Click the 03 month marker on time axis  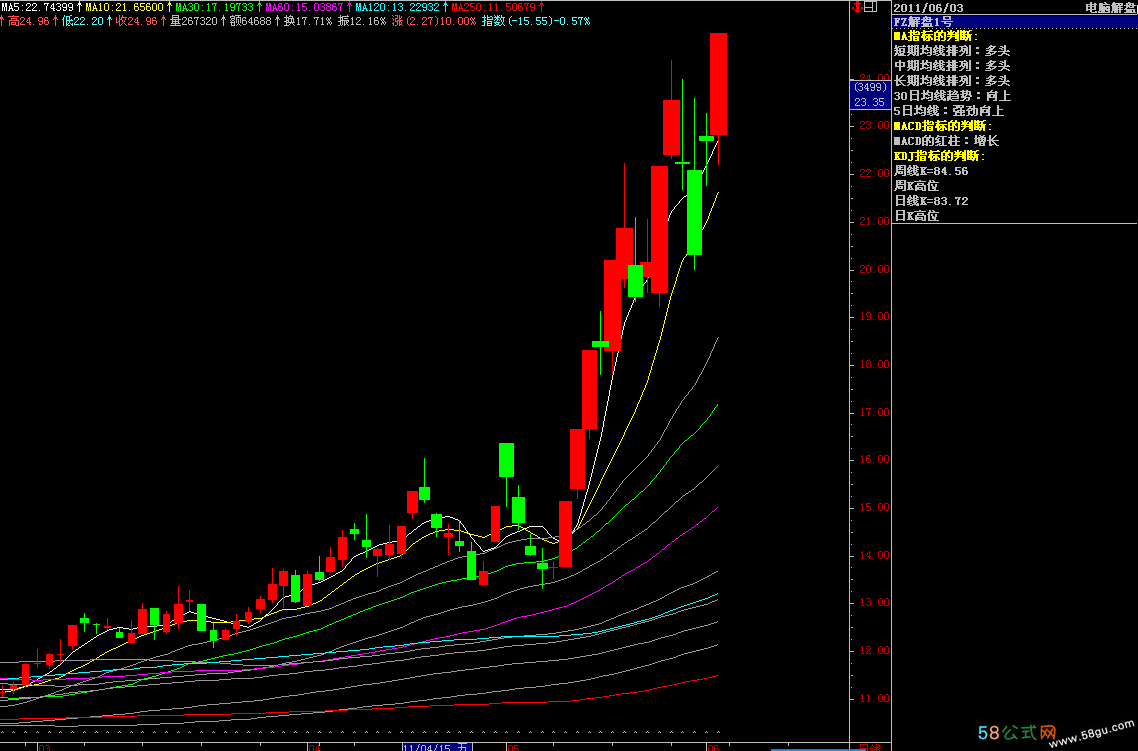[x=44, y=747]
